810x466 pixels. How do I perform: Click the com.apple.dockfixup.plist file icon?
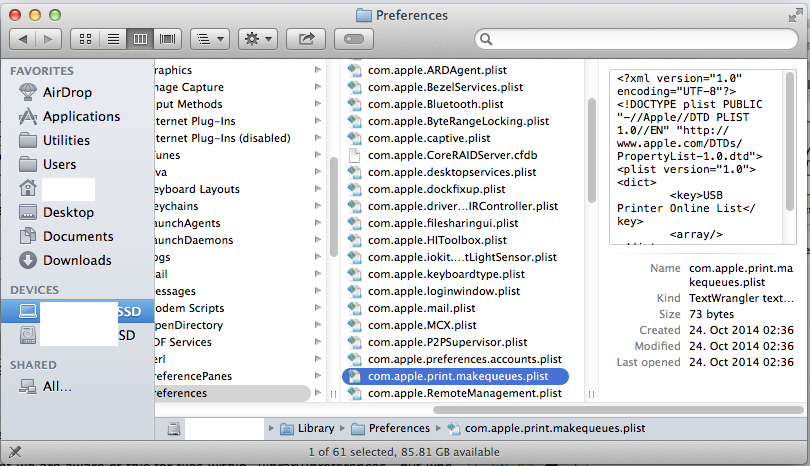click(x=354, y=189)
